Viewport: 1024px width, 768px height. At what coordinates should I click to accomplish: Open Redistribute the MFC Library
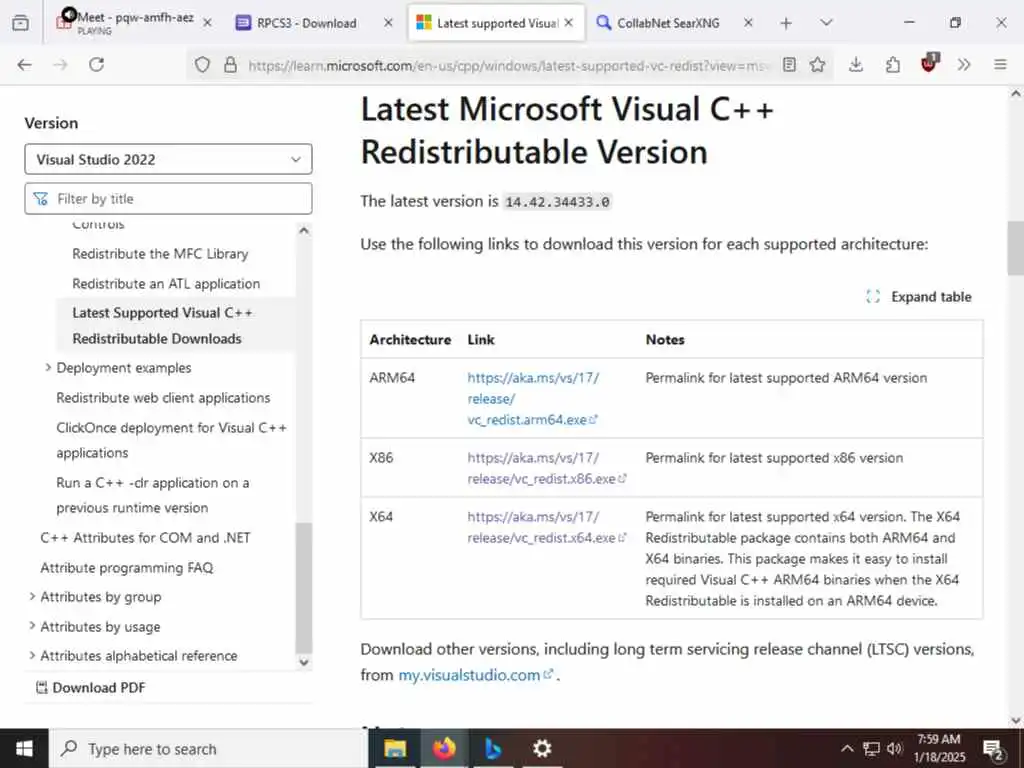tap(160, 254)
